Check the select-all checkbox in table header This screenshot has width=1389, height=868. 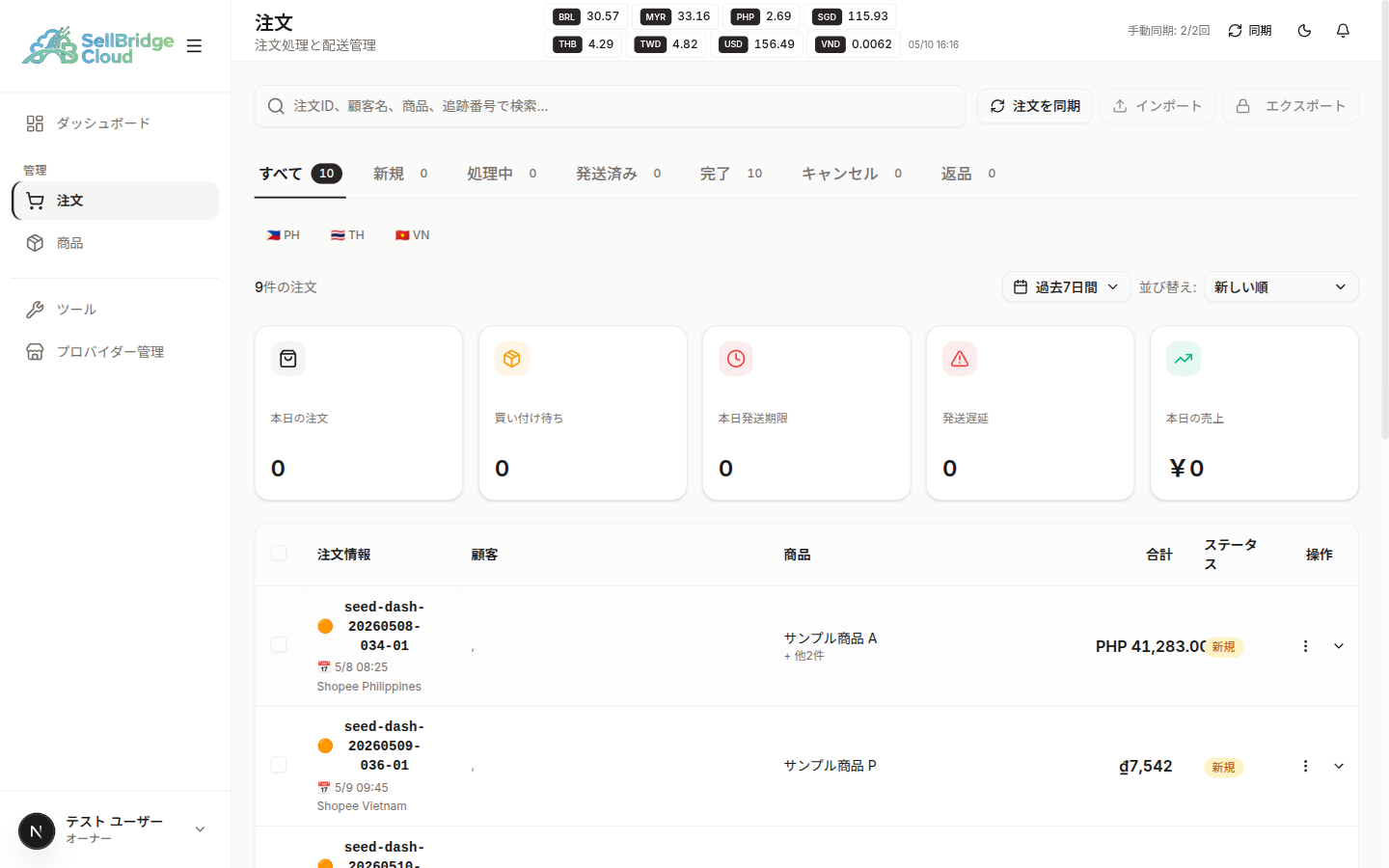tap(279, 554)
